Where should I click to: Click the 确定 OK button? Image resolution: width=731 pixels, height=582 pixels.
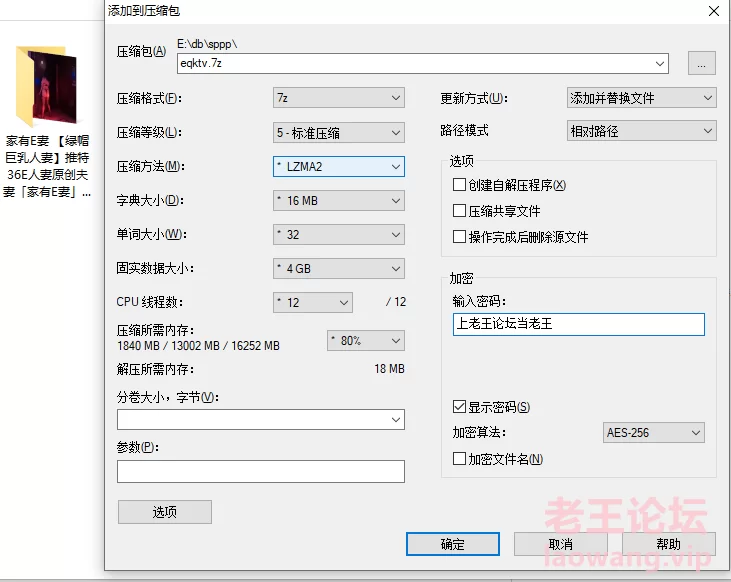point(453,544)
